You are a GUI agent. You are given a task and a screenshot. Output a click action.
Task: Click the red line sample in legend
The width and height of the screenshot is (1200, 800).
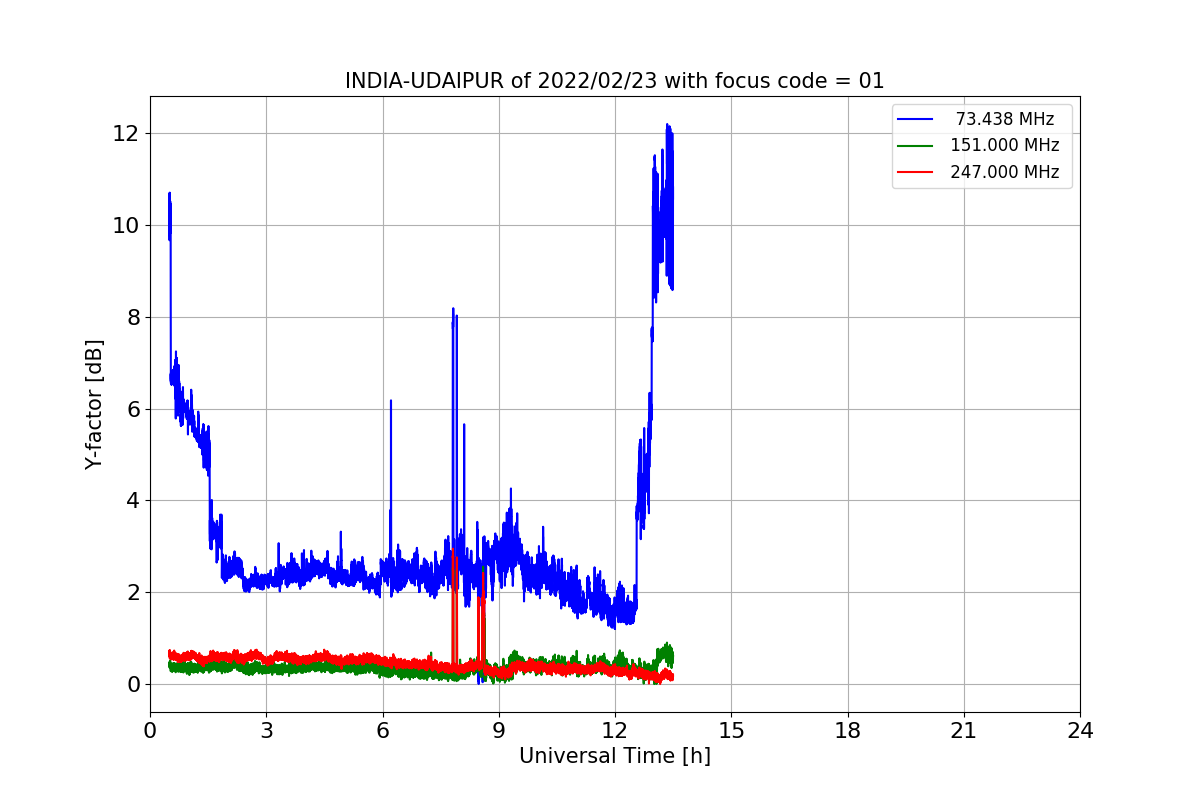(x=916, y=172)
